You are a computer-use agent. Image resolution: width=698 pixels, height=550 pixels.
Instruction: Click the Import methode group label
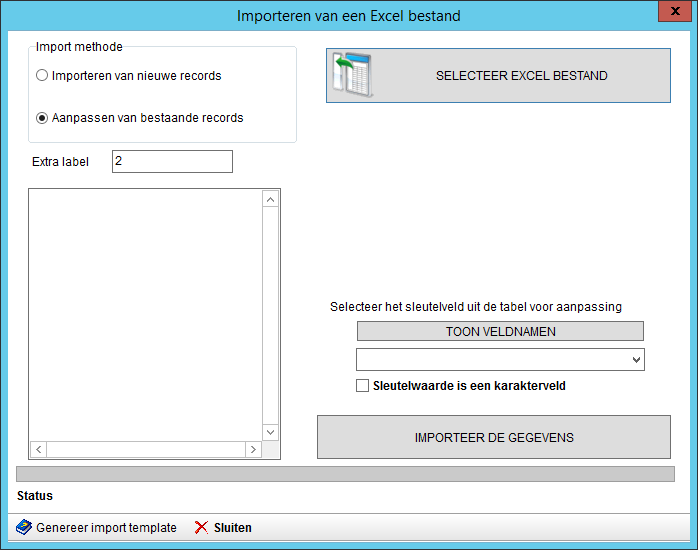point(79,47)
